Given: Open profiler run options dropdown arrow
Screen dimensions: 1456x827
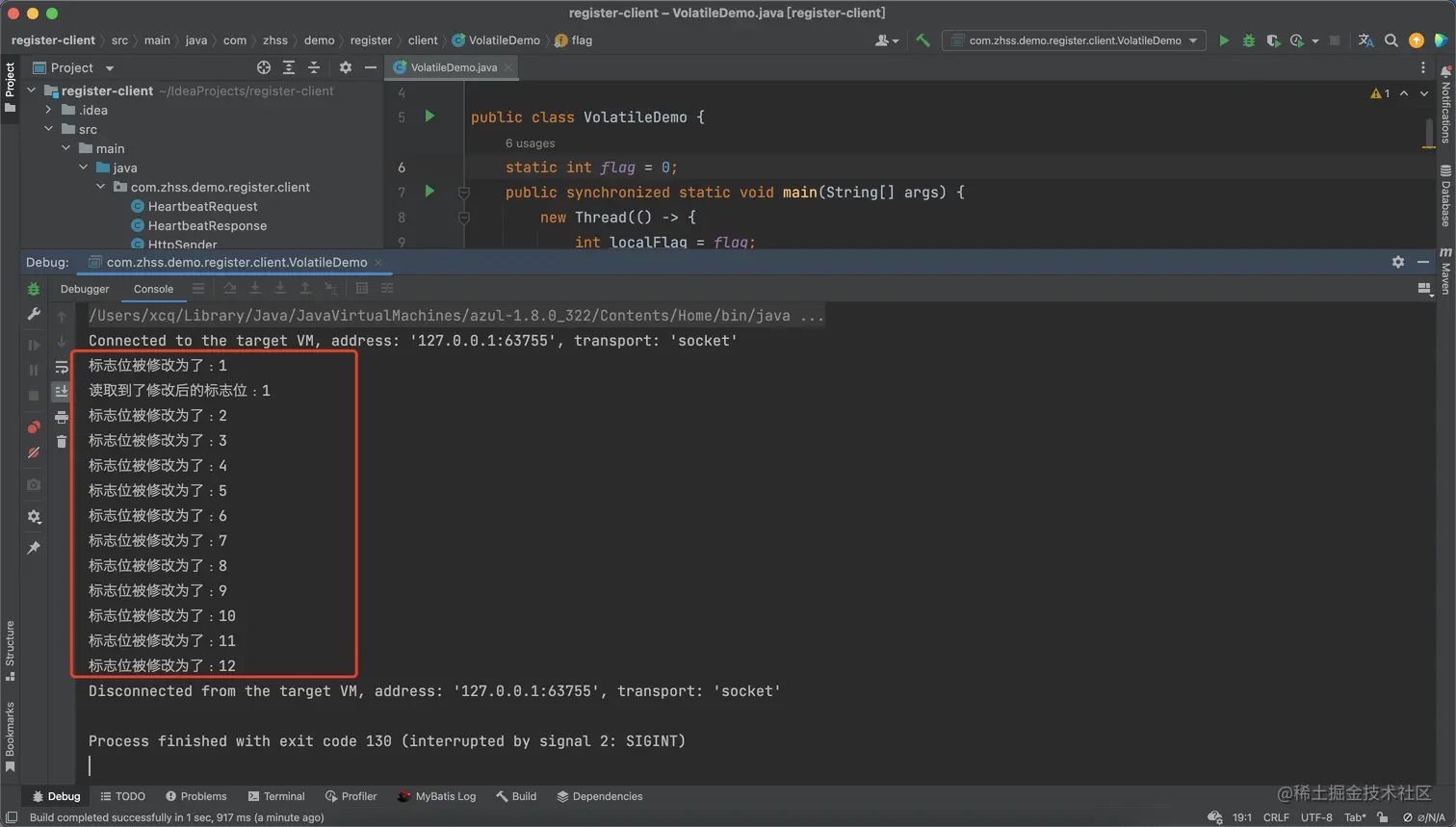Looking at the screenshot, I should pyautogui.click(x=1315, y=41).
